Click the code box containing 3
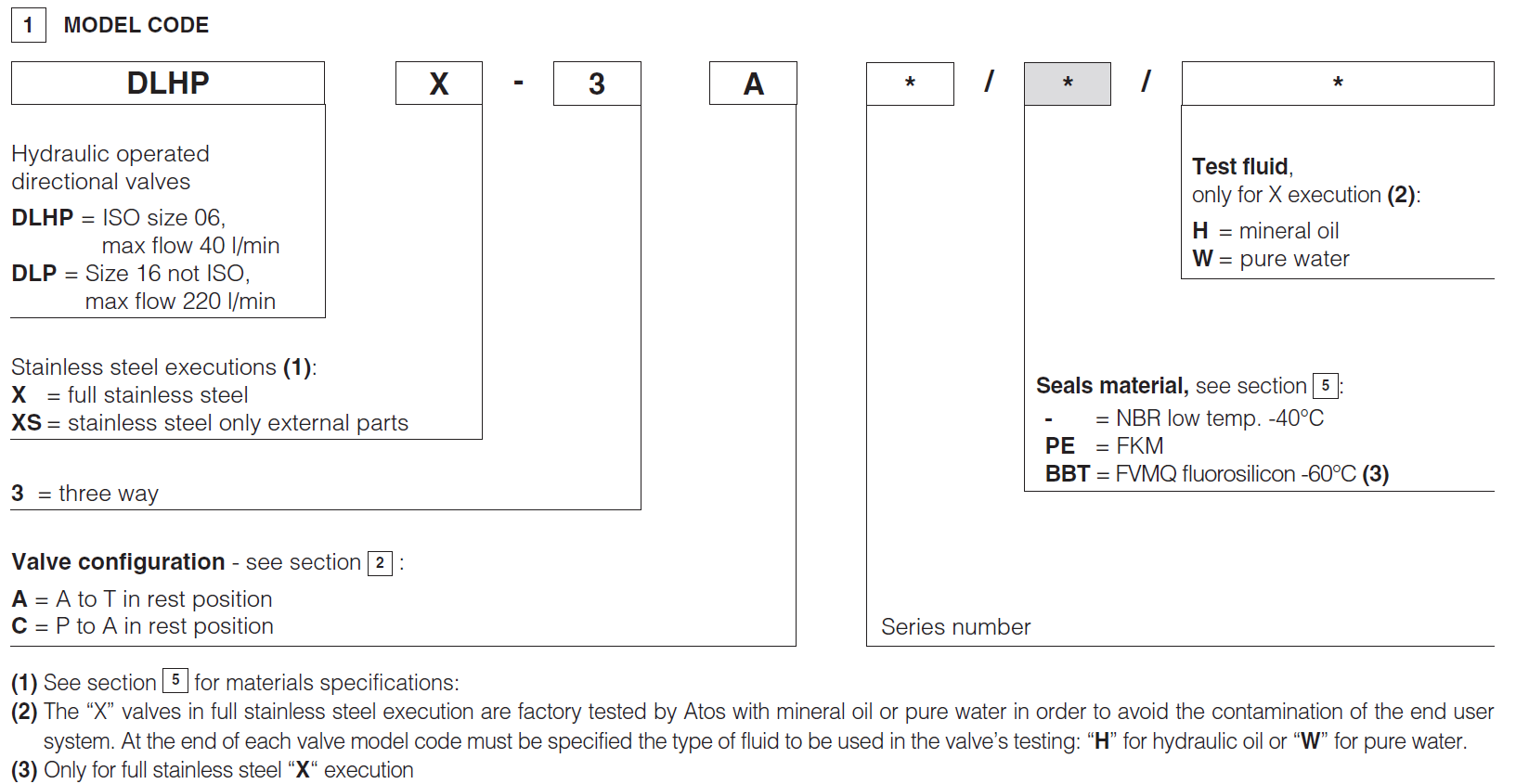This screenshot has height=784, width=1516. tap(596, 84)
